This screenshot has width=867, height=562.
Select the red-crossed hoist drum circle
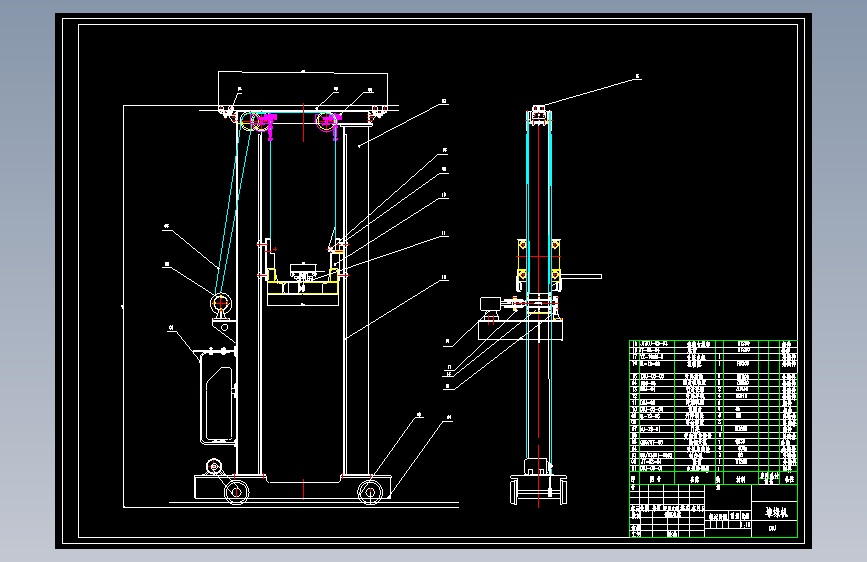(221, 303)
